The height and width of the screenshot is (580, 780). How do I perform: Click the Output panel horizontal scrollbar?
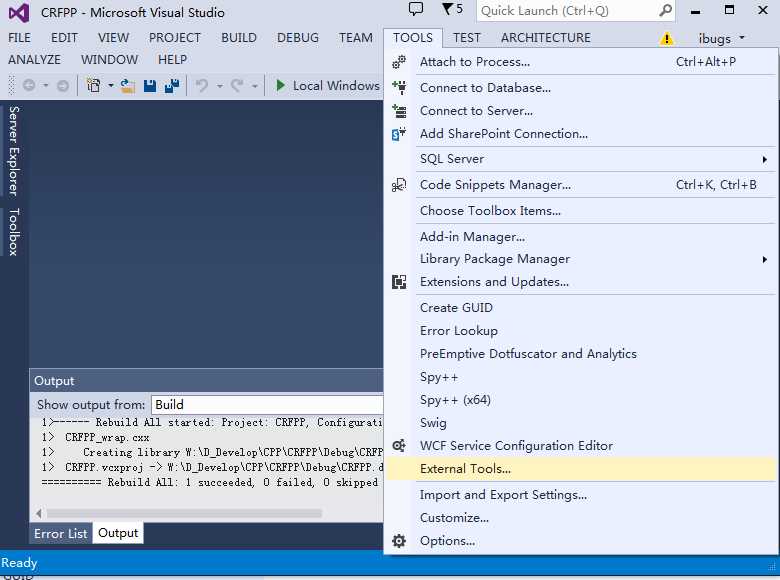(x=184, y=513)
